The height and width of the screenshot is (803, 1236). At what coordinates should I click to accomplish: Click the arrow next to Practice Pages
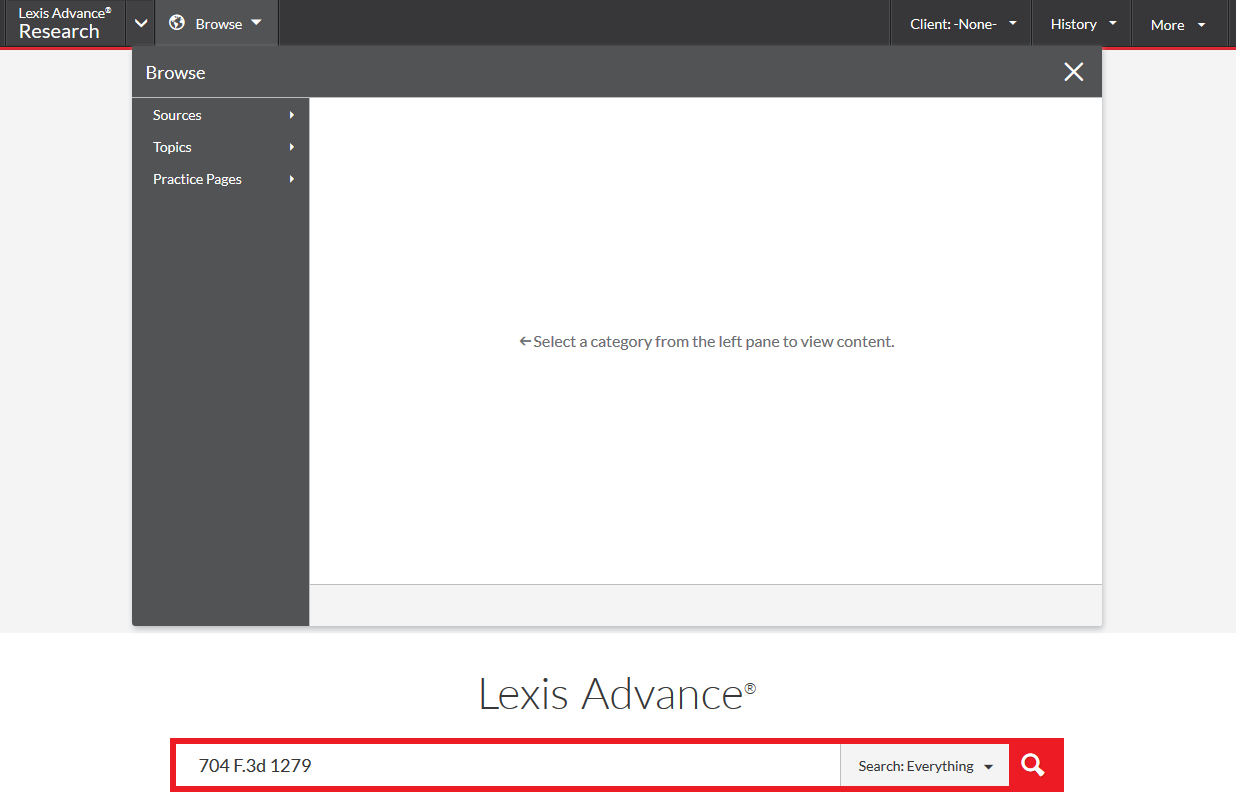[x=292, y=179]
